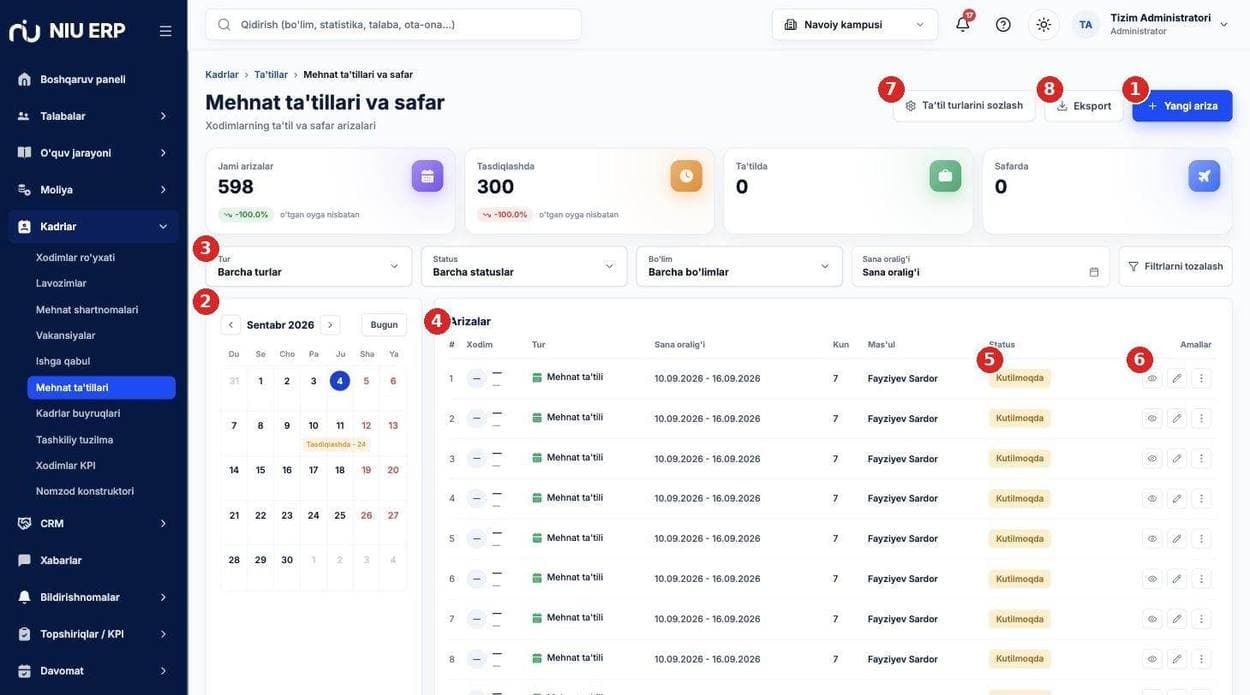
Task: Collapse the Kadrlar sidebar section
Action: 93,226
